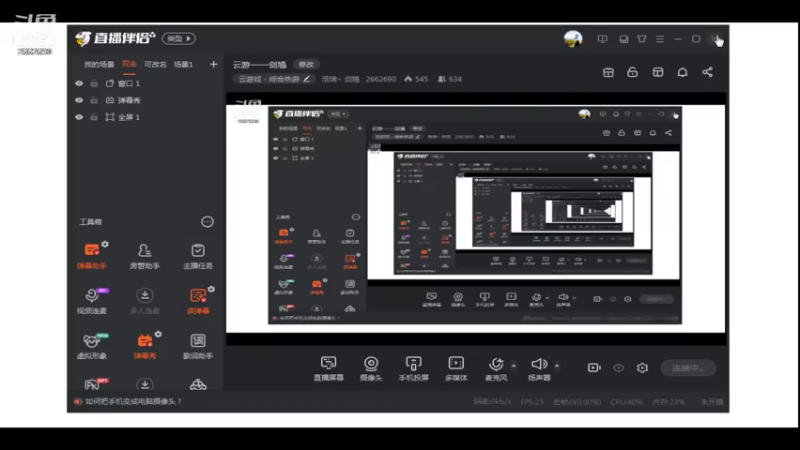
Task: Open the 弹幕秀 tool in toolbox
Action: pyautogui.click(x=144, y=345)
